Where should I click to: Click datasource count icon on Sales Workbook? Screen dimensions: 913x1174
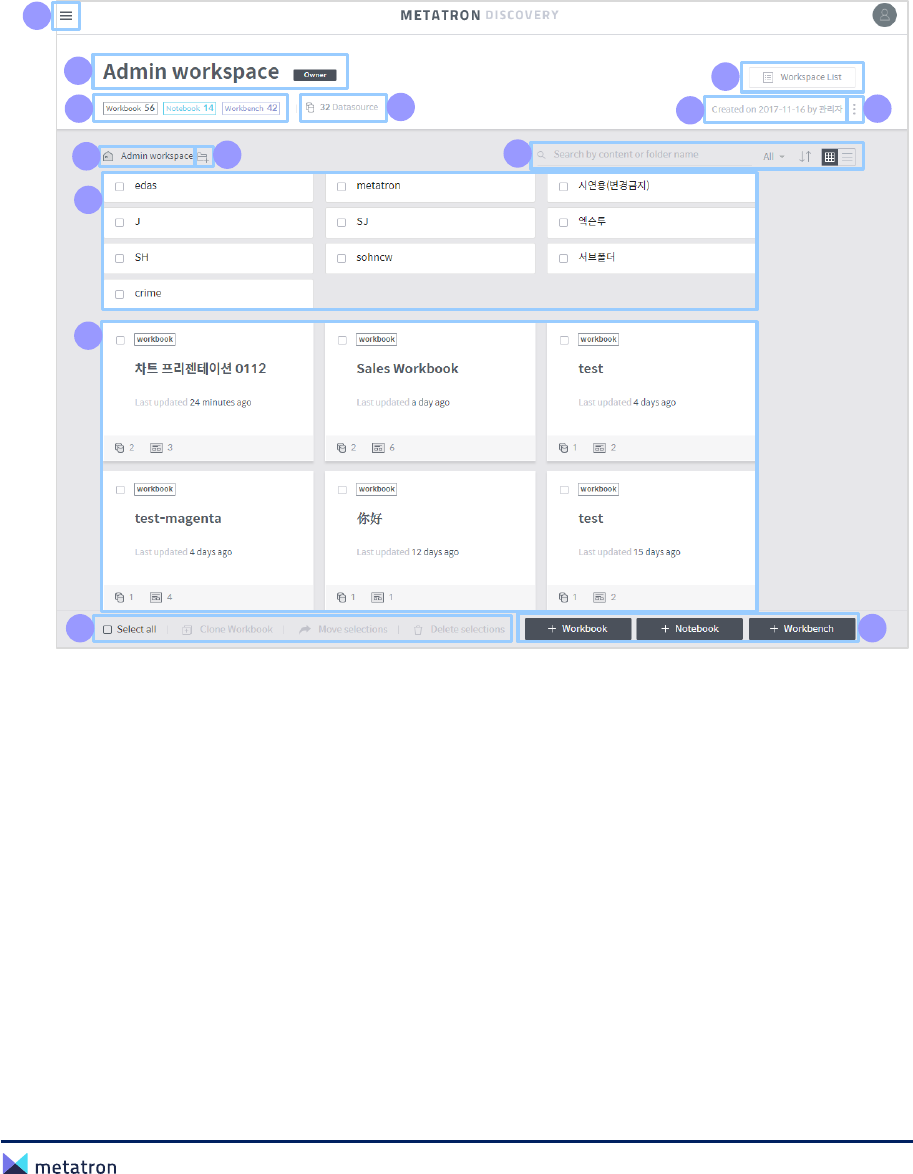342,448
